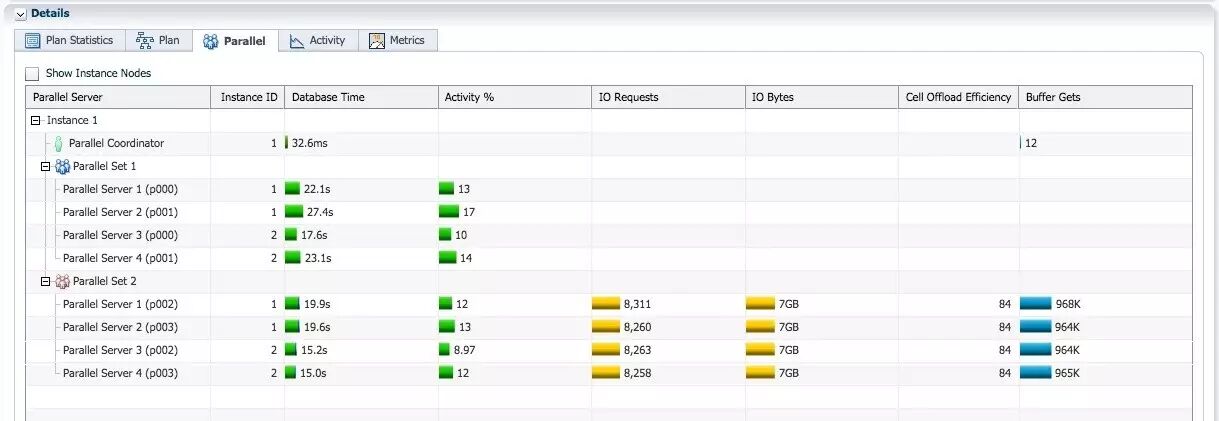
Task: Select Parallel Server 1 (p000) row
Action: point(608,189)
